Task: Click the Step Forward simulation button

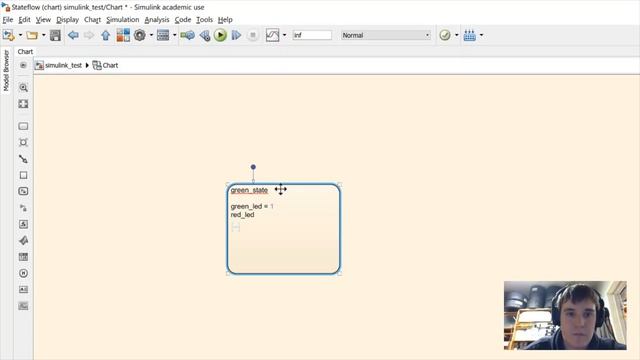Action: [236, 35]
